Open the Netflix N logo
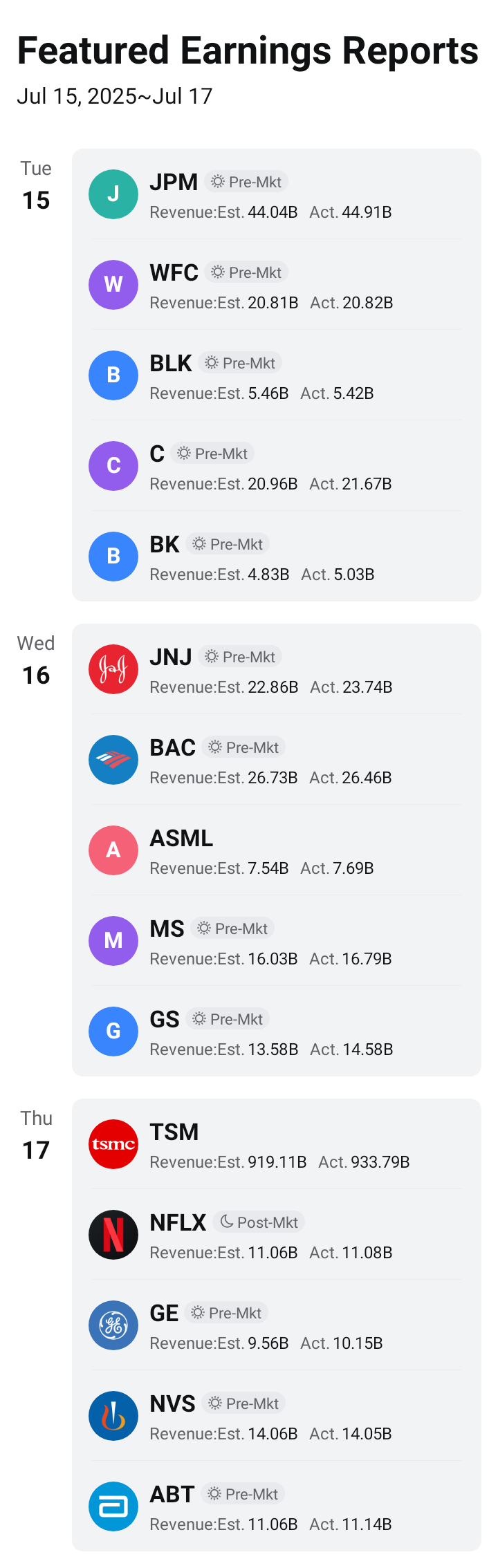Screen dimensions: 498x1568 click(113, 1235)
